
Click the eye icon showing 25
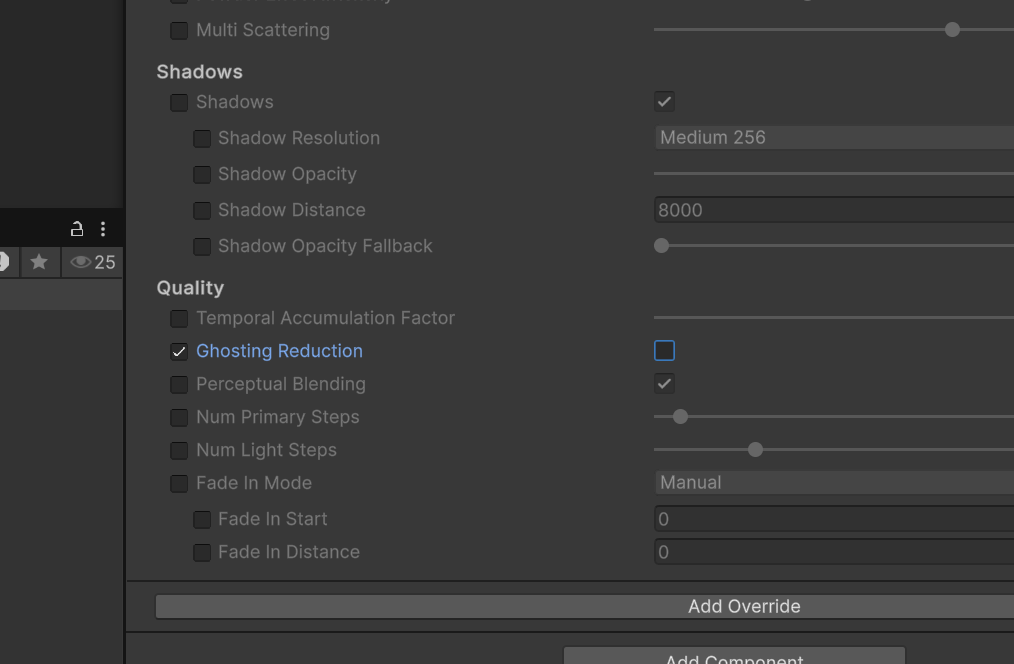(92, 262)
